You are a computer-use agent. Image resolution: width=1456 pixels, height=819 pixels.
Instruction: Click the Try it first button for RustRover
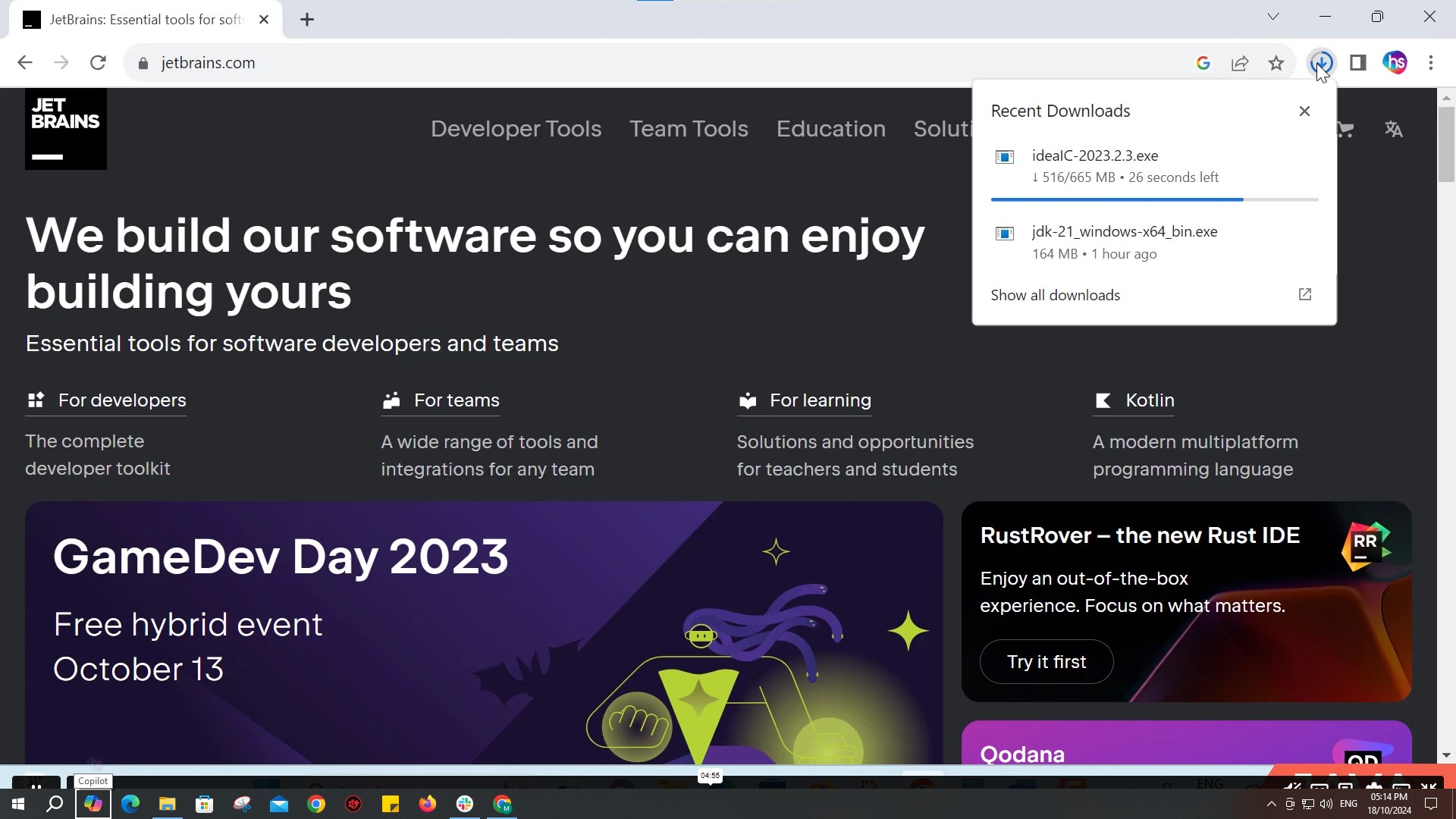pos(1046,661)
